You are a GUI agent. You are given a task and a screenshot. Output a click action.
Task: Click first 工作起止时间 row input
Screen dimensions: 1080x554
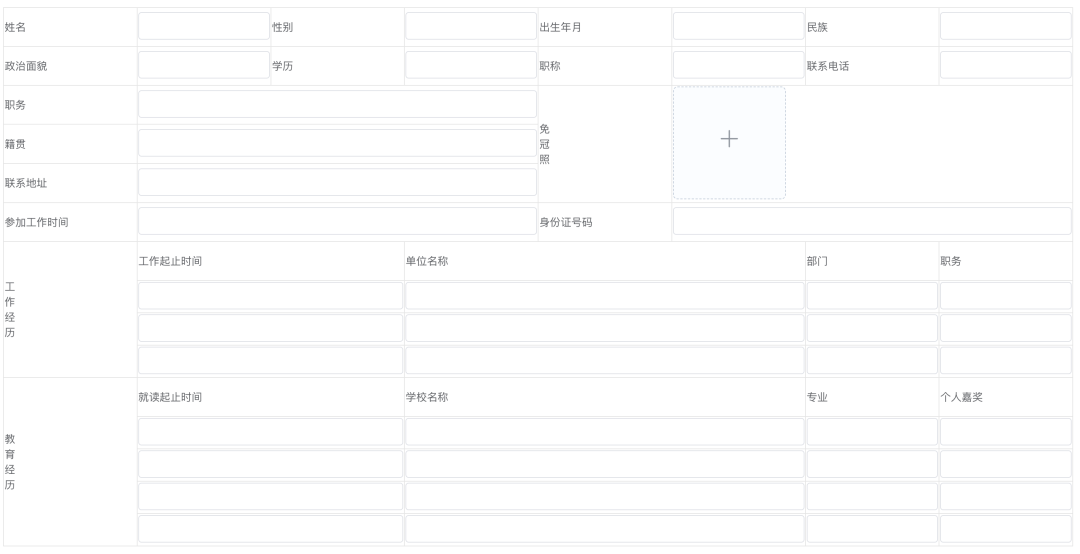click(270, 296)
